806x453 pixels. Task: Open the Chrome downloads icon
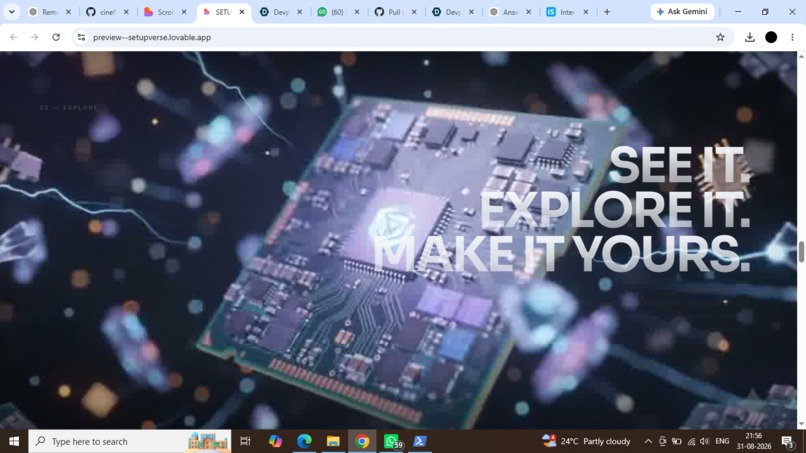pos(749,37)
